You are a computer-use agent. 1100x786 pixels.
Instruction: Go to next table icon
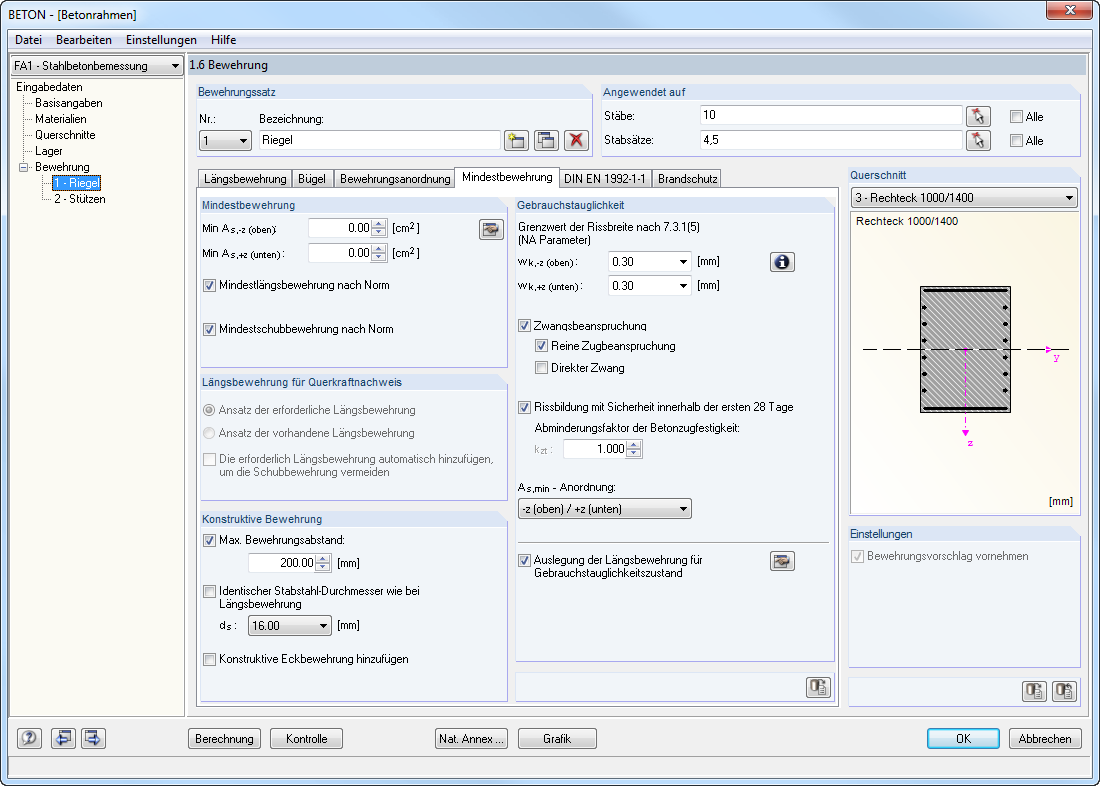(x=93, y=738)
